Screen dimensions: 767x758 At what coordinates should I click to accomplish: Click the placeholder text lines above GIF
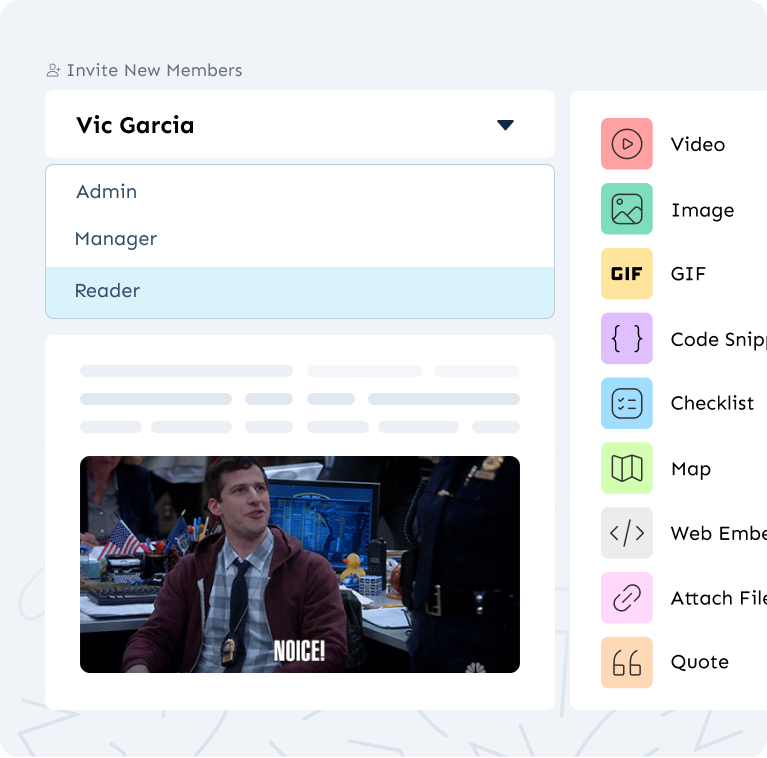click(x=300, y=399)
